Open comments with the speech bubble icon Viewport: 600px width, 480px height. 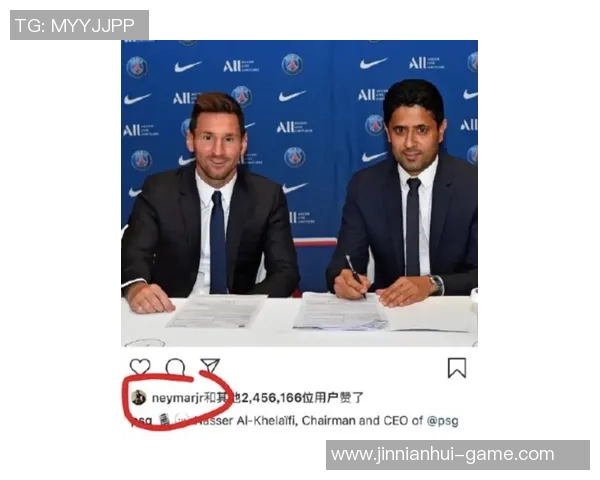175,367
